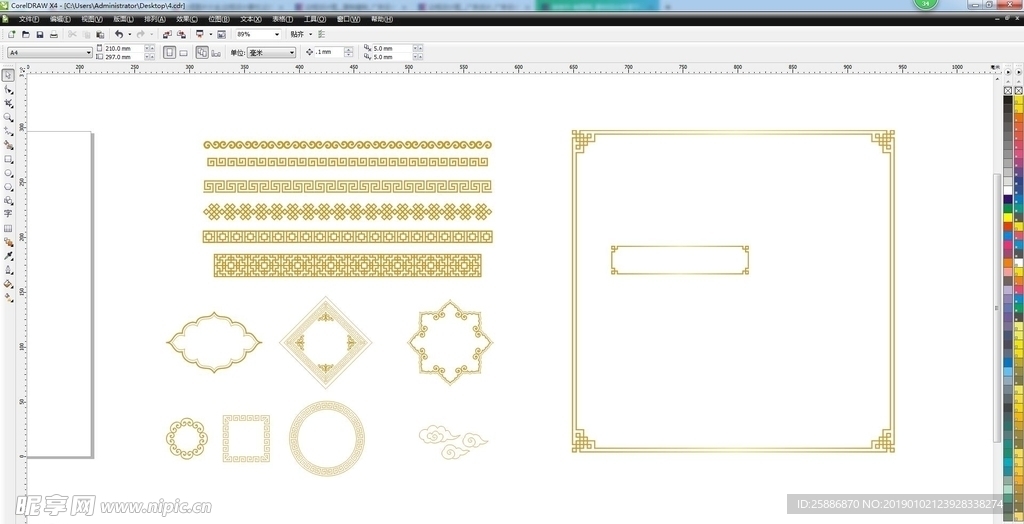Open the Redo history dropdown arrow
Viewport: 1024px width, 524px height.
point(152,34)
